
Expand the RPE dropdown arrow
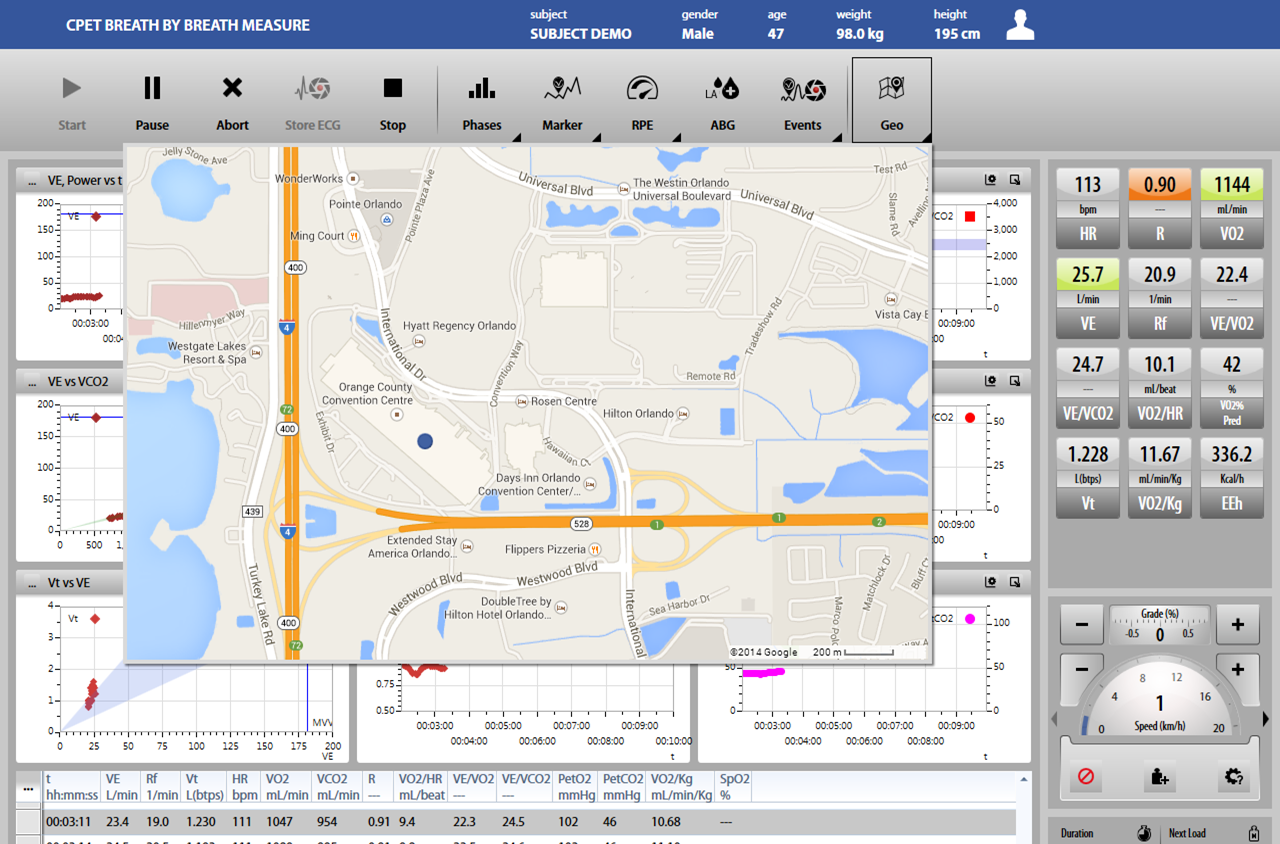coord(676,137)
